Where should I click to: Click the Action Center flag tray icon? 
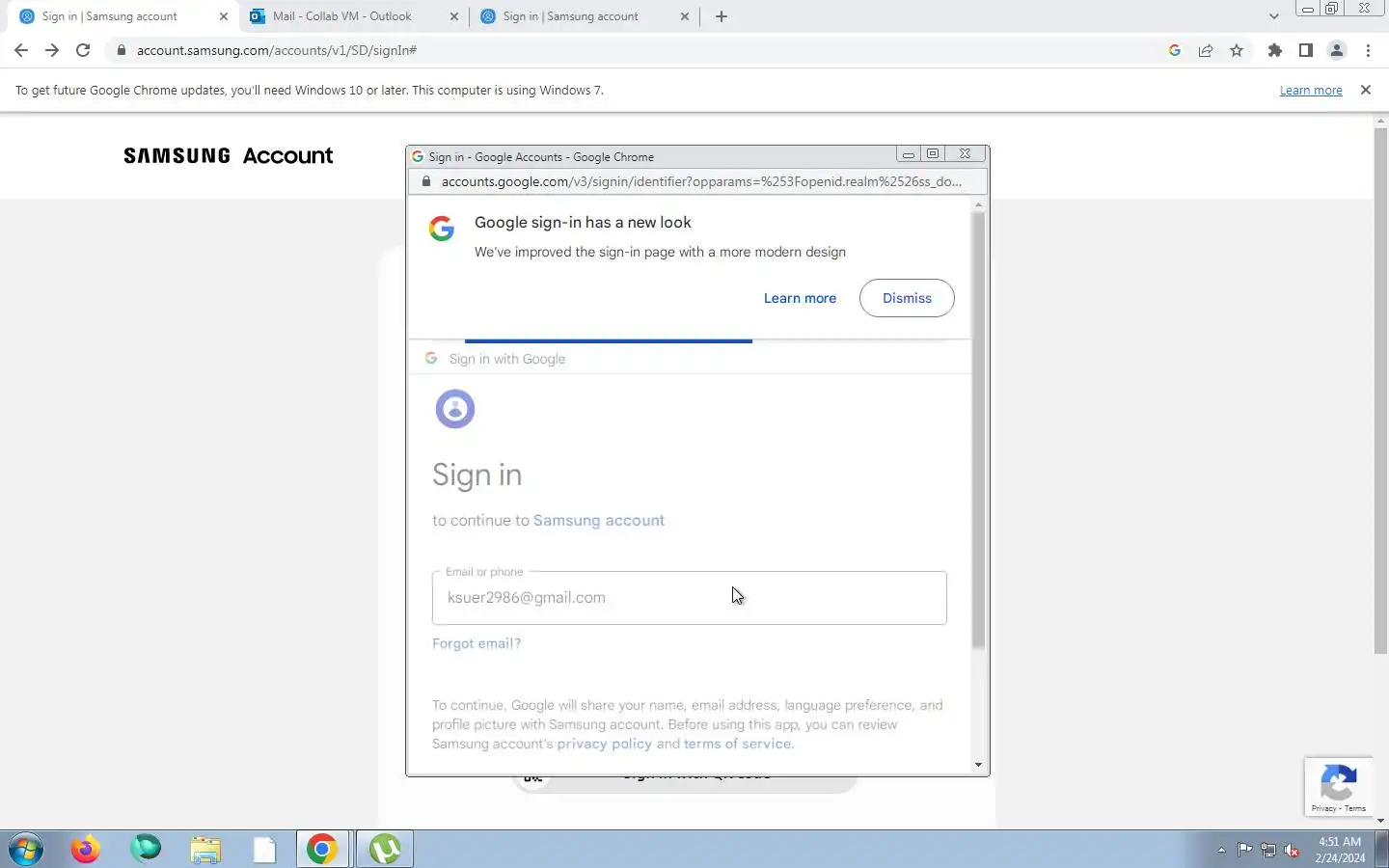click(x=1245, y=850)
